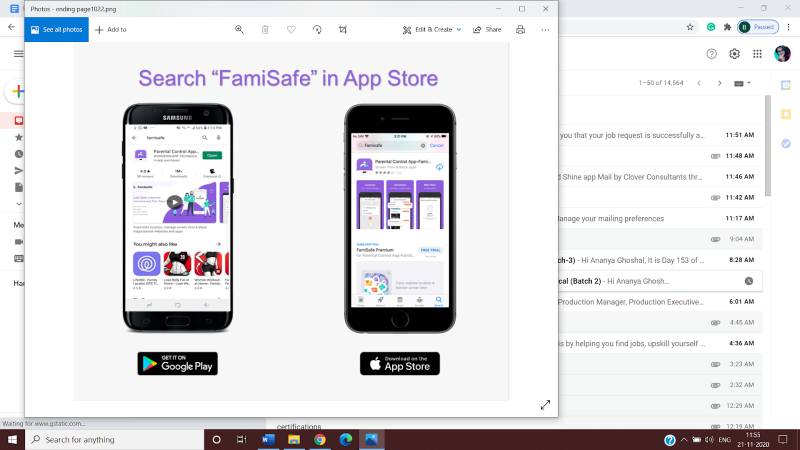Click the Add to menu item
This screenshot has width=800, height=450.
110,30
